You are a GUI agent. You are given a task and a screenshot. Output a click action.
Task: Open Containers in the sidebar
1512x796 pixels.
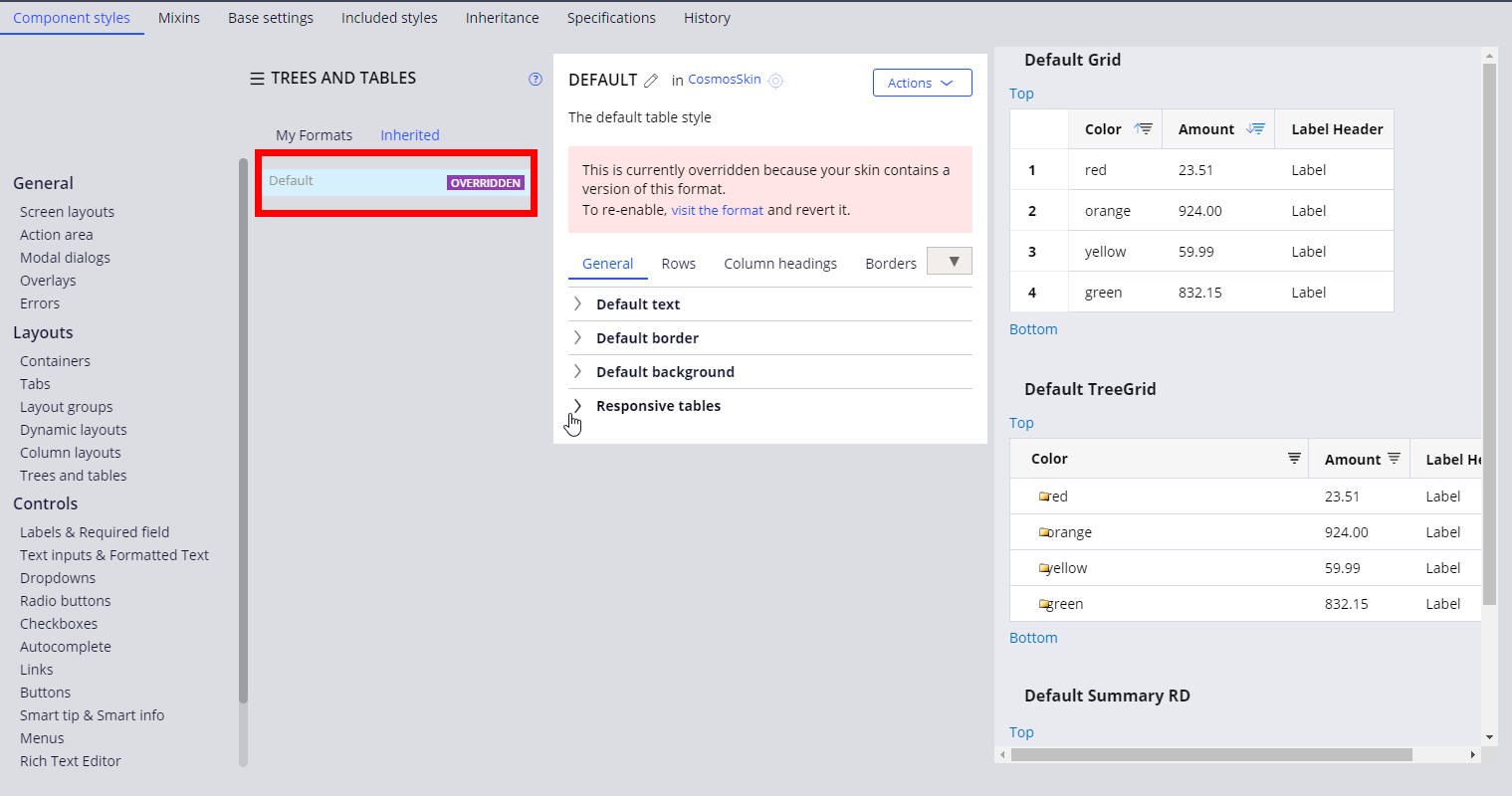pyautogui.click(x=55, y=361)
